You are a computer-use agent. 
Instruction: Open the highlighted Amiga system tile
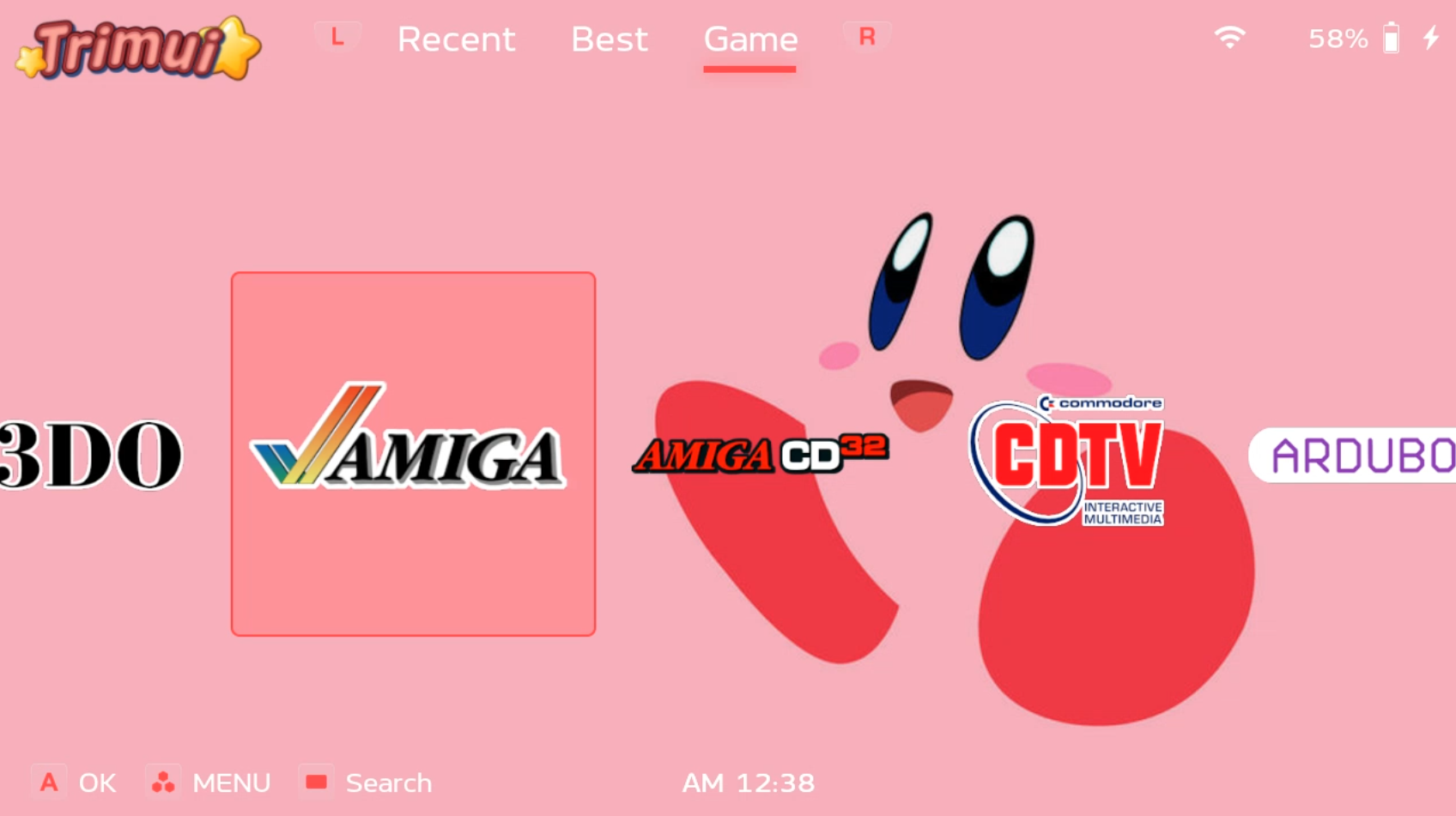[x=413, y=454]
